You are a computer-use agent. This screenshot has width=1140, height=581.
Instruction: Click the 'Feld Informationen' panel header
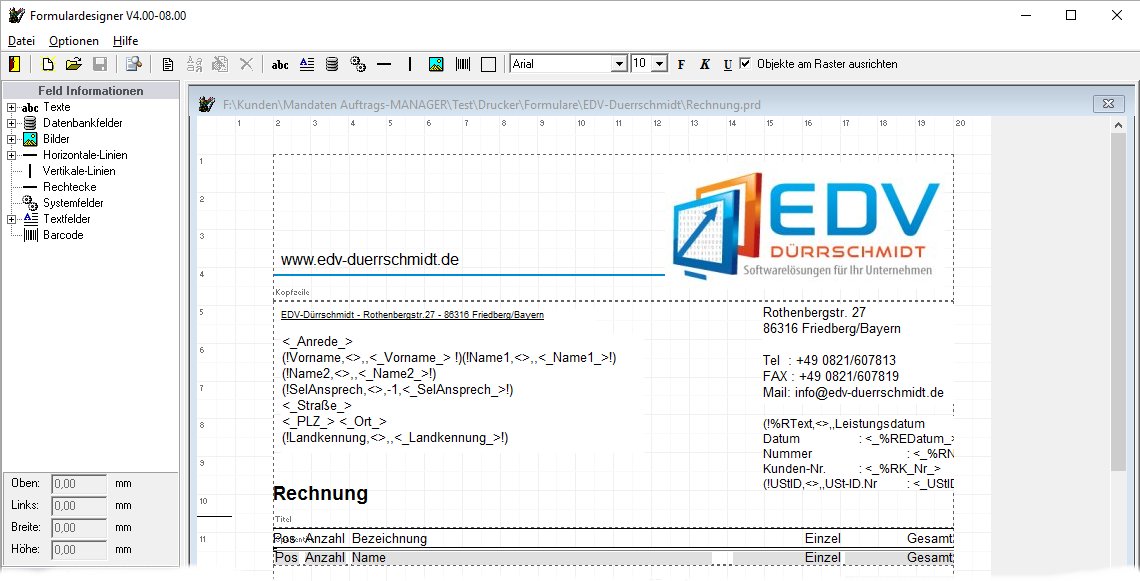[91, 91]
